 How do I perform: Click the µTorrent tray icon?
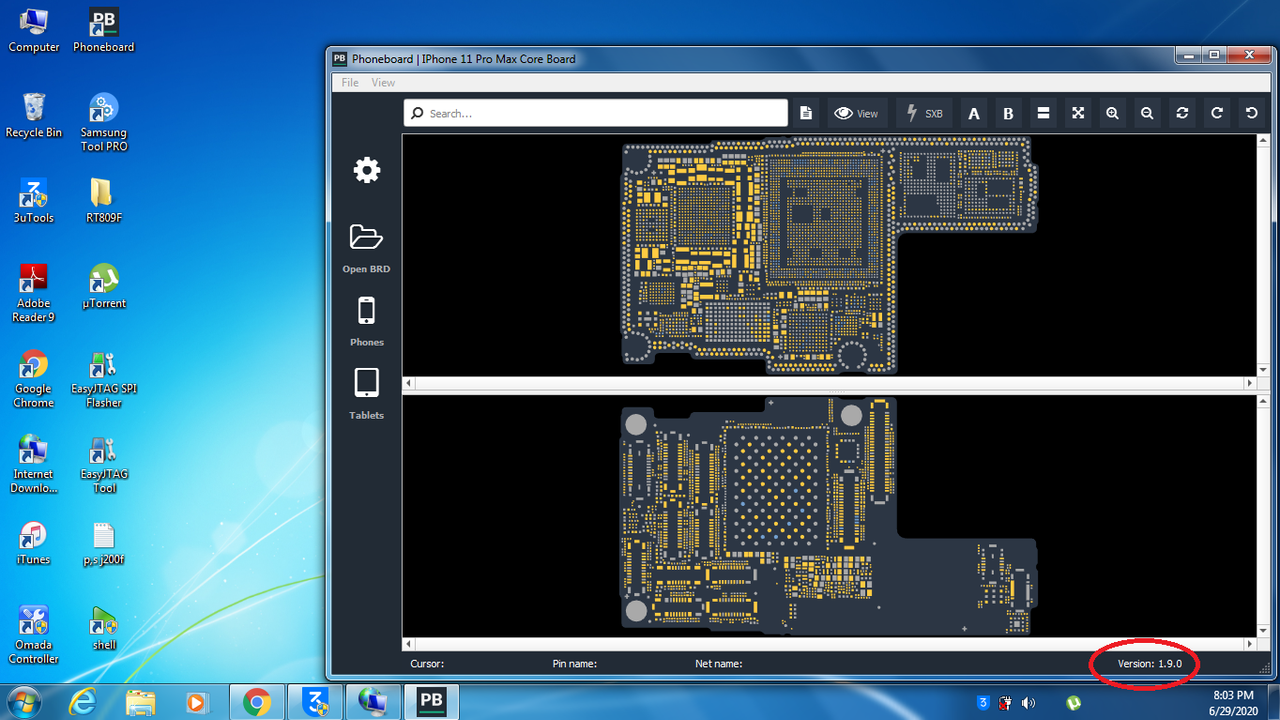click(x=1075, y=703)
